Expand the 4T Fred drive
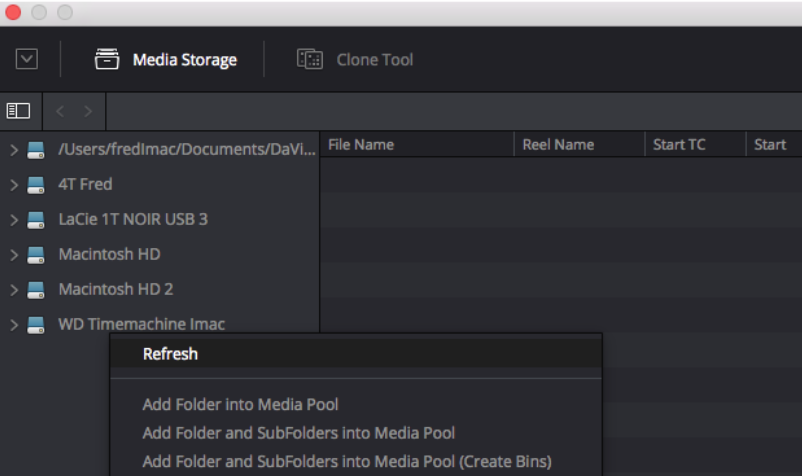The height and width of the screenshot is (476, 802). (x=14, y=185)
